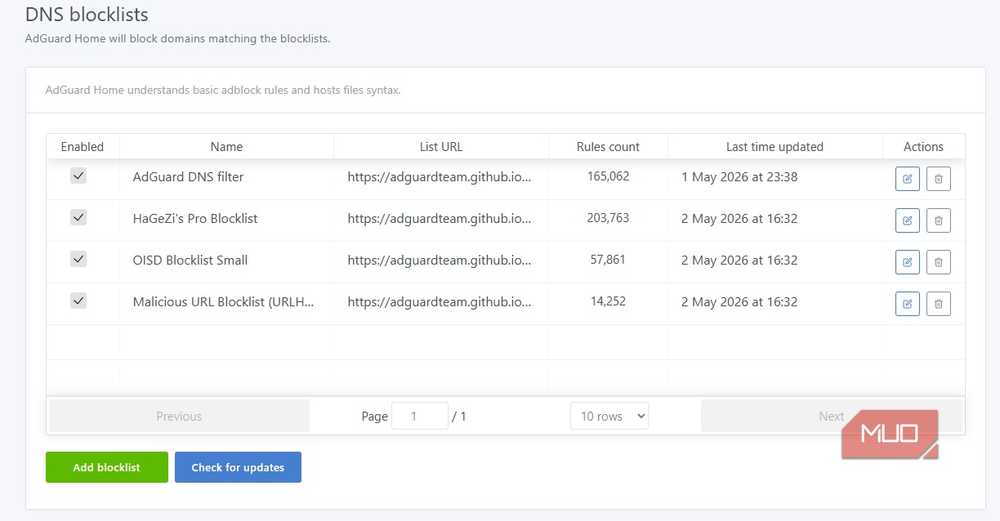Click the Check for updates button
1000x521 pixels.
pyautogui.click(x=238, y=467)
